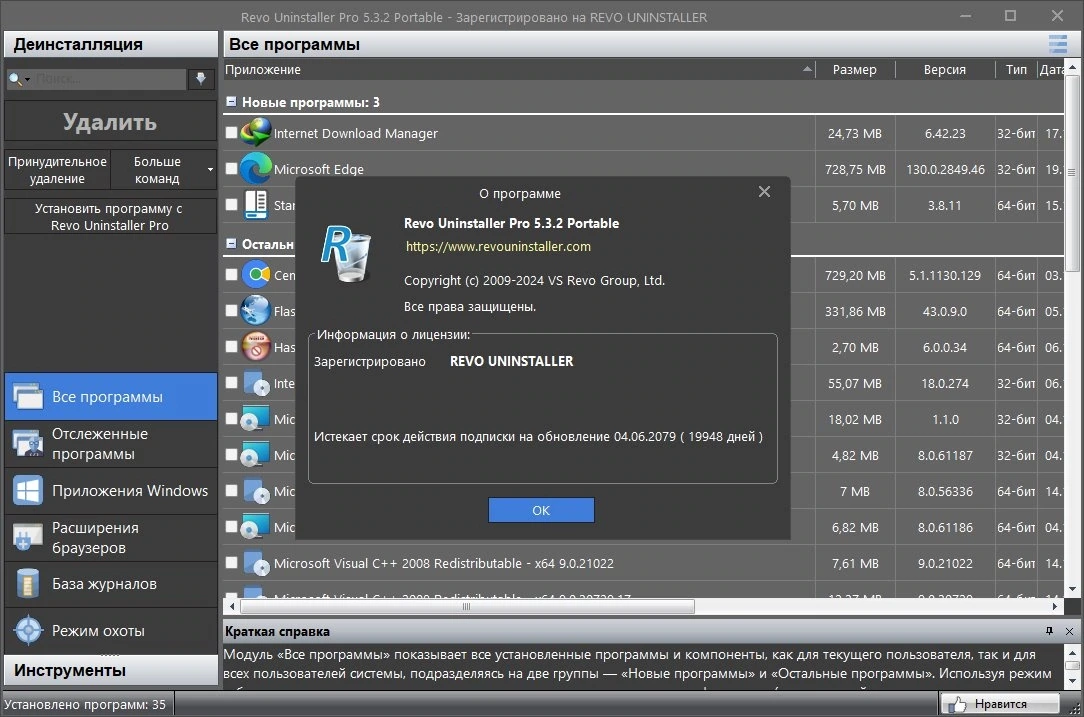Close the Краткая справка panel

[1069, 631]
